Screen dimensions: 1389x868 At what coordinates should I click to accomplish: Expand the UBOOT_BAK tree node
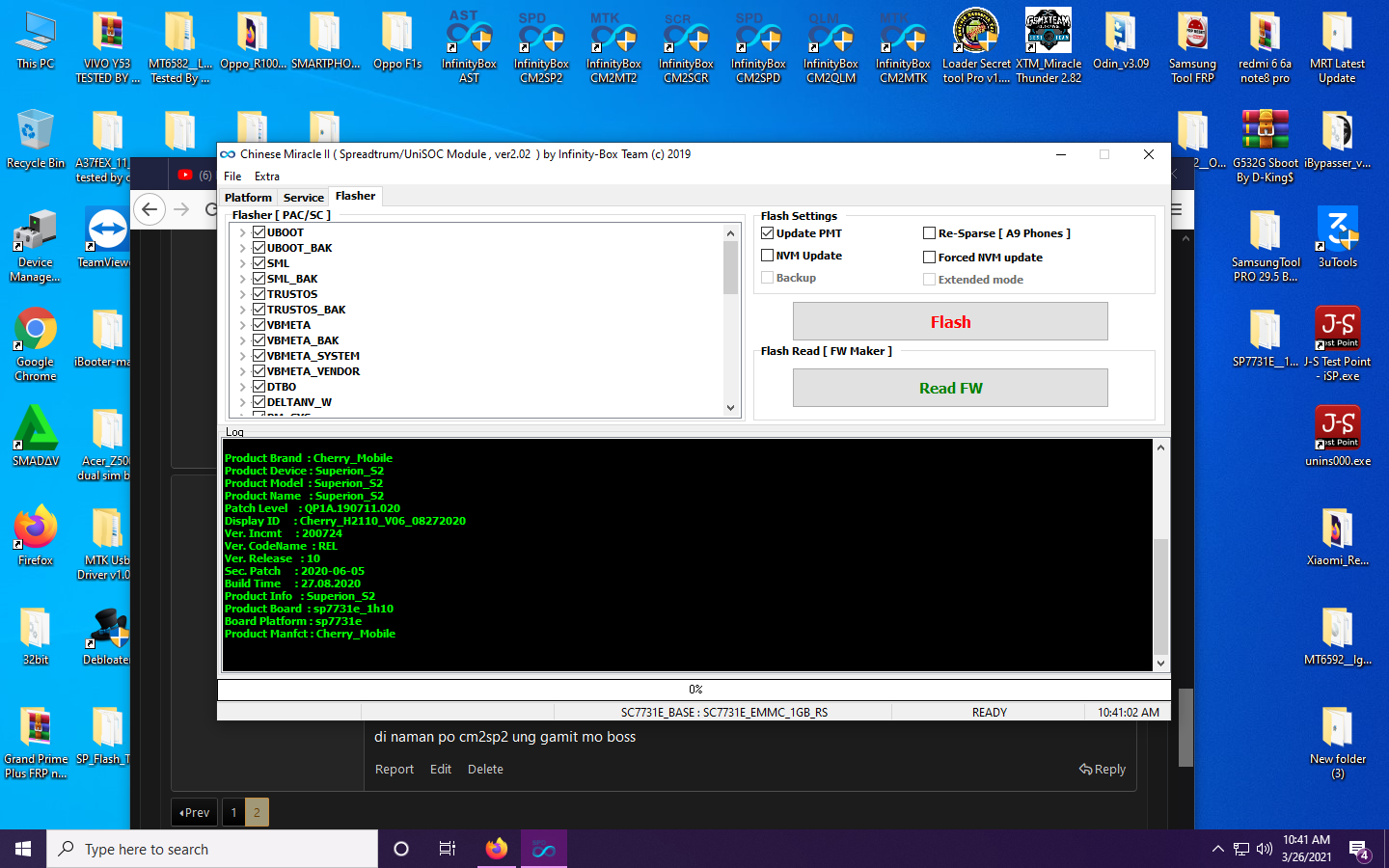click(x=242, y=248)
